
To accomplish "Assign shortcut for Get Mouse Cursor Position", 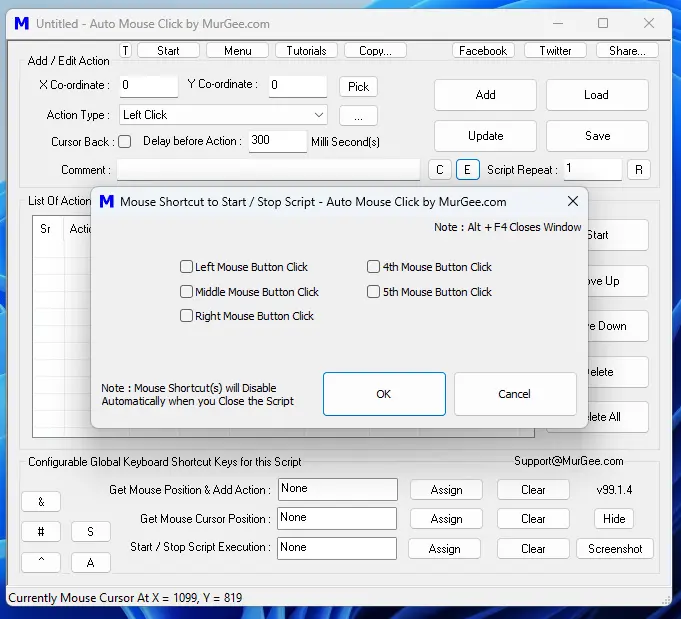I will (446, 519).
